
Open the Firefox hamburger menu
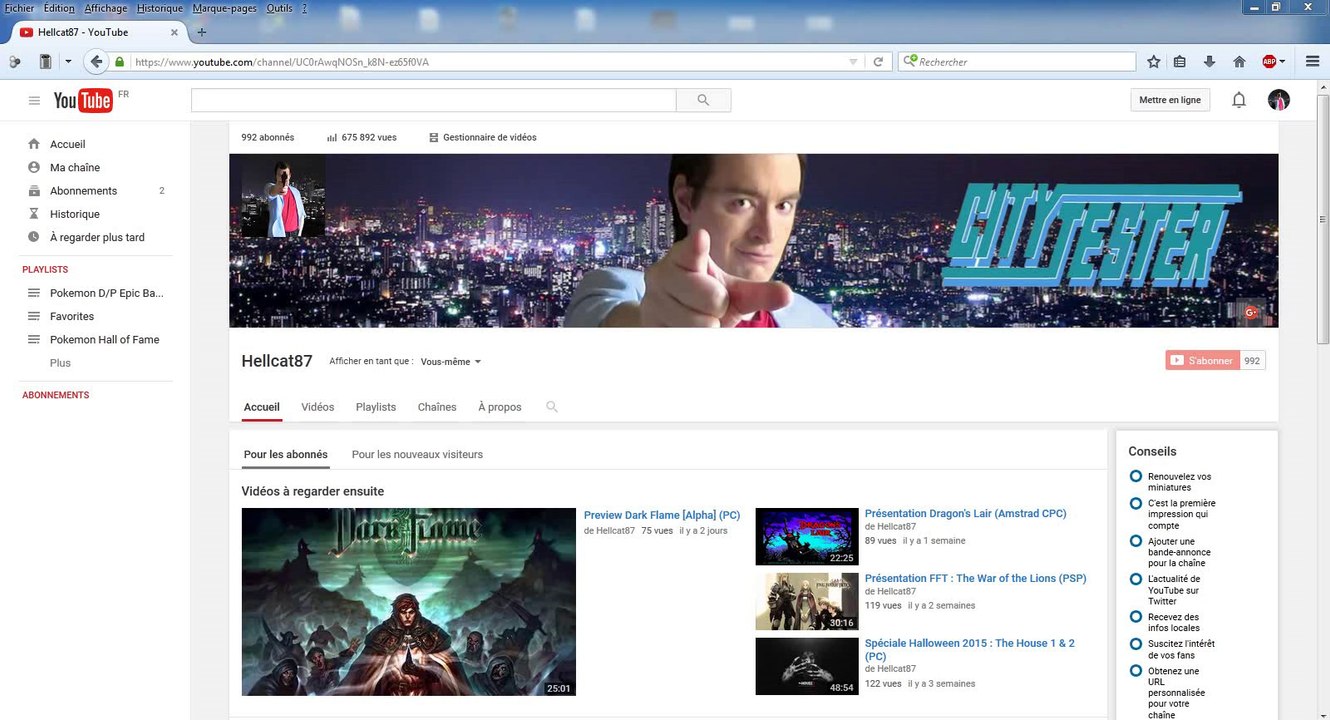coord(1313,61)
